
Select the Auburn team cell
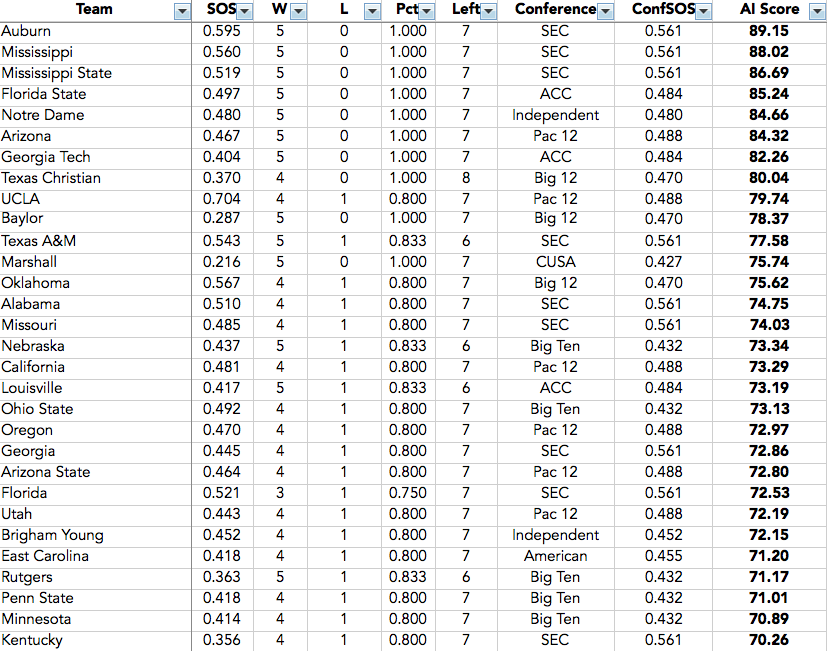tap(95, 31)
